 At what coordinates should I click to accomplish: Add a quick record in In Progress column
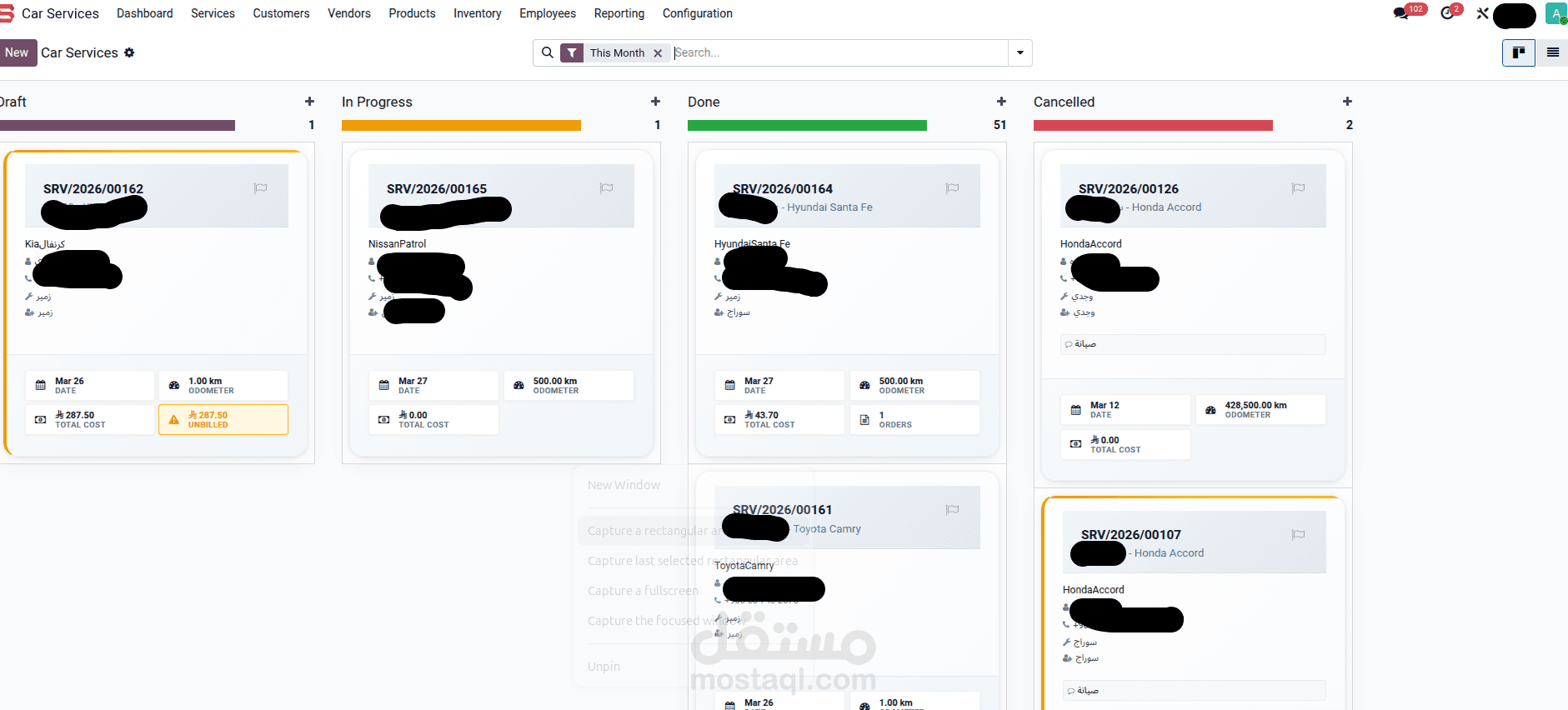click(x=655, y=102)
